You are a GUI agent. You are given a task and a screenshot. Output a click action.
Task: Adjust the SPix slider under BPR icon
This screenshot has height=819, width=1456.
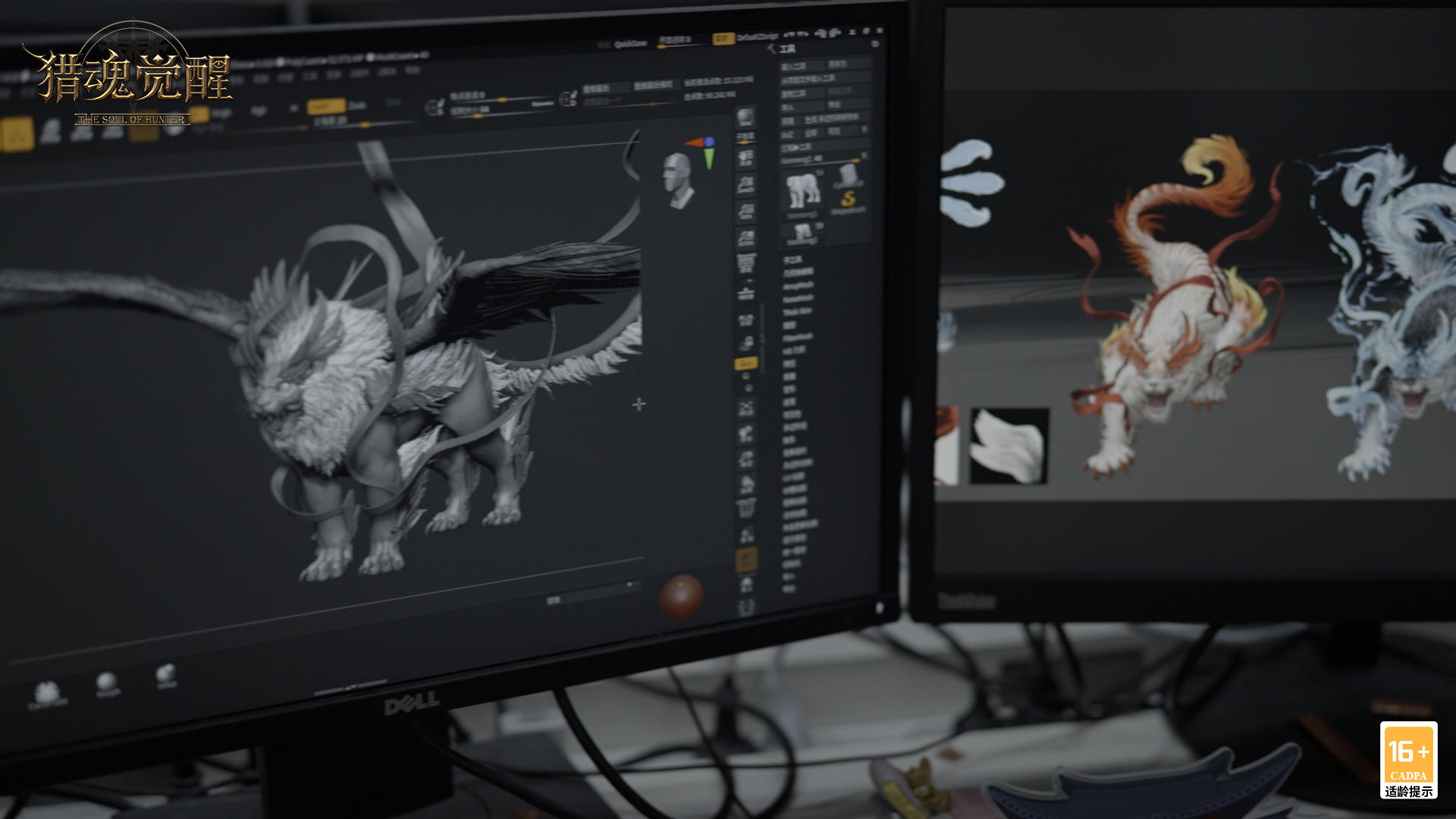[x=745, y=136]
